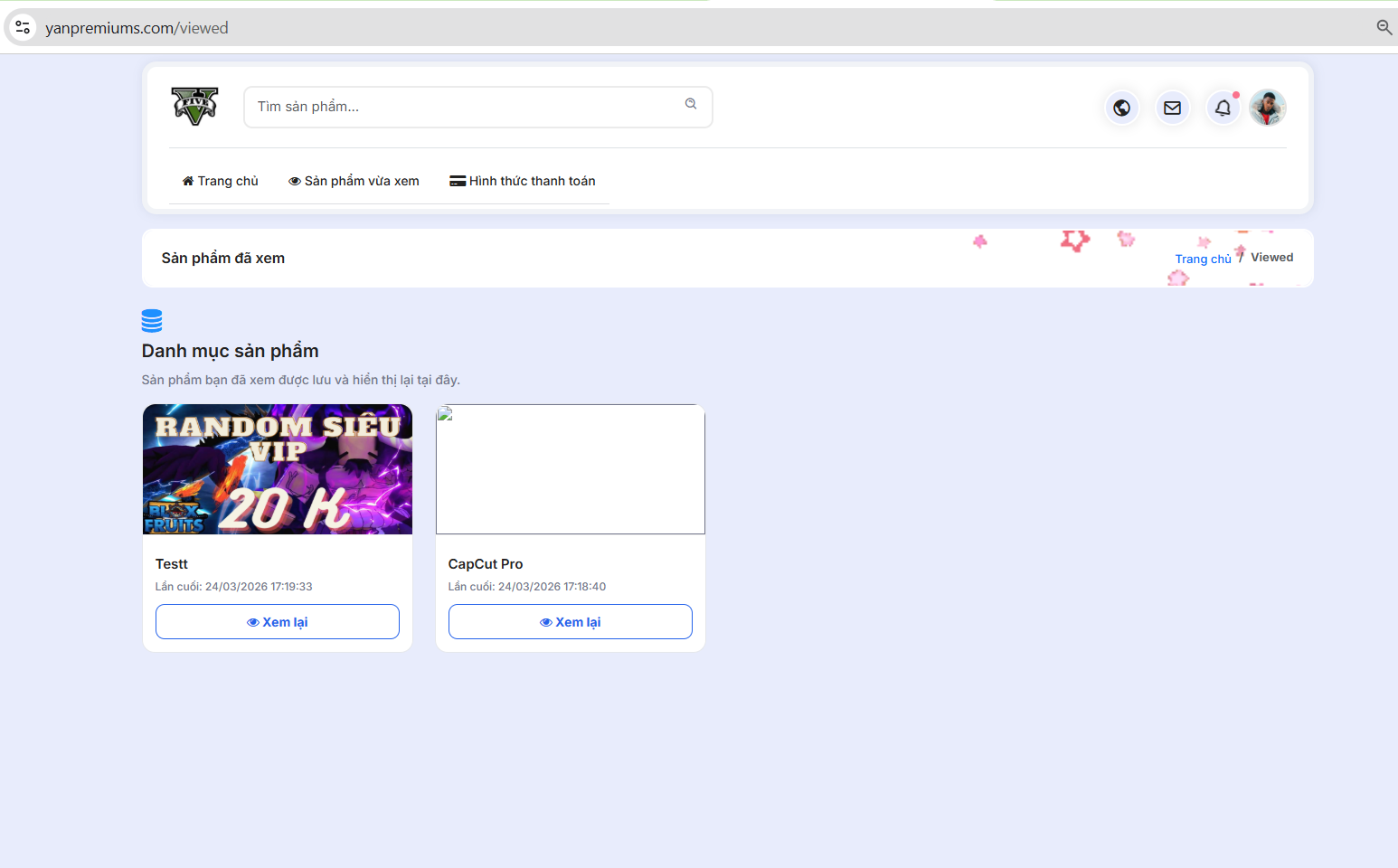This screenshot has height=868, width=1398.
Task: Click the browser zoom magnifier icon
Action: tap(1384, 28)
